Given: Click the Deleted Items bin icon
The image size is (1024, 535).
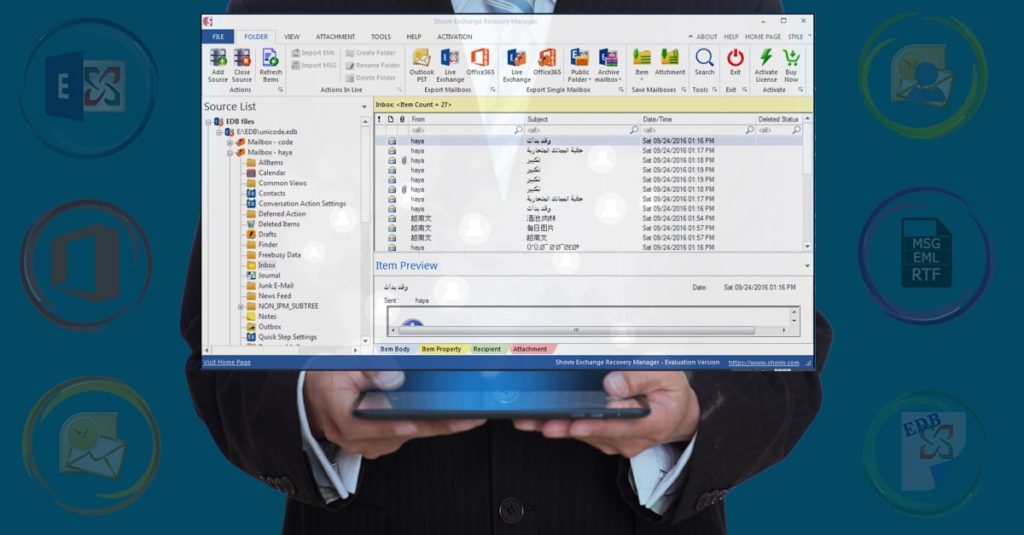Looking at the screenshot, I should tap(251, 224).
